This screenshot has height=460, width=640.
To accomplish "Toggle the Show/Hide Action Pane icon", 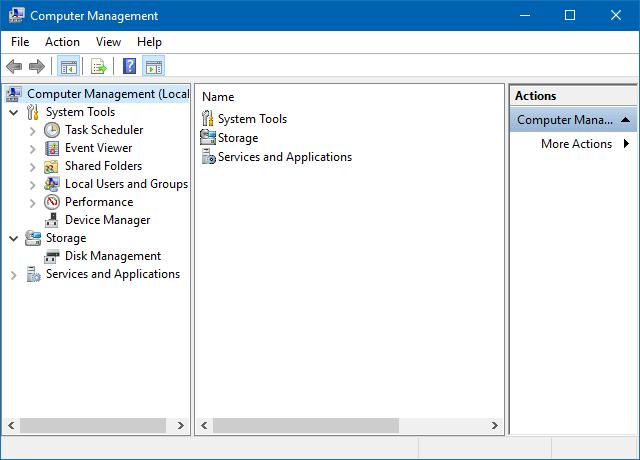I will (x=154, y=67).
